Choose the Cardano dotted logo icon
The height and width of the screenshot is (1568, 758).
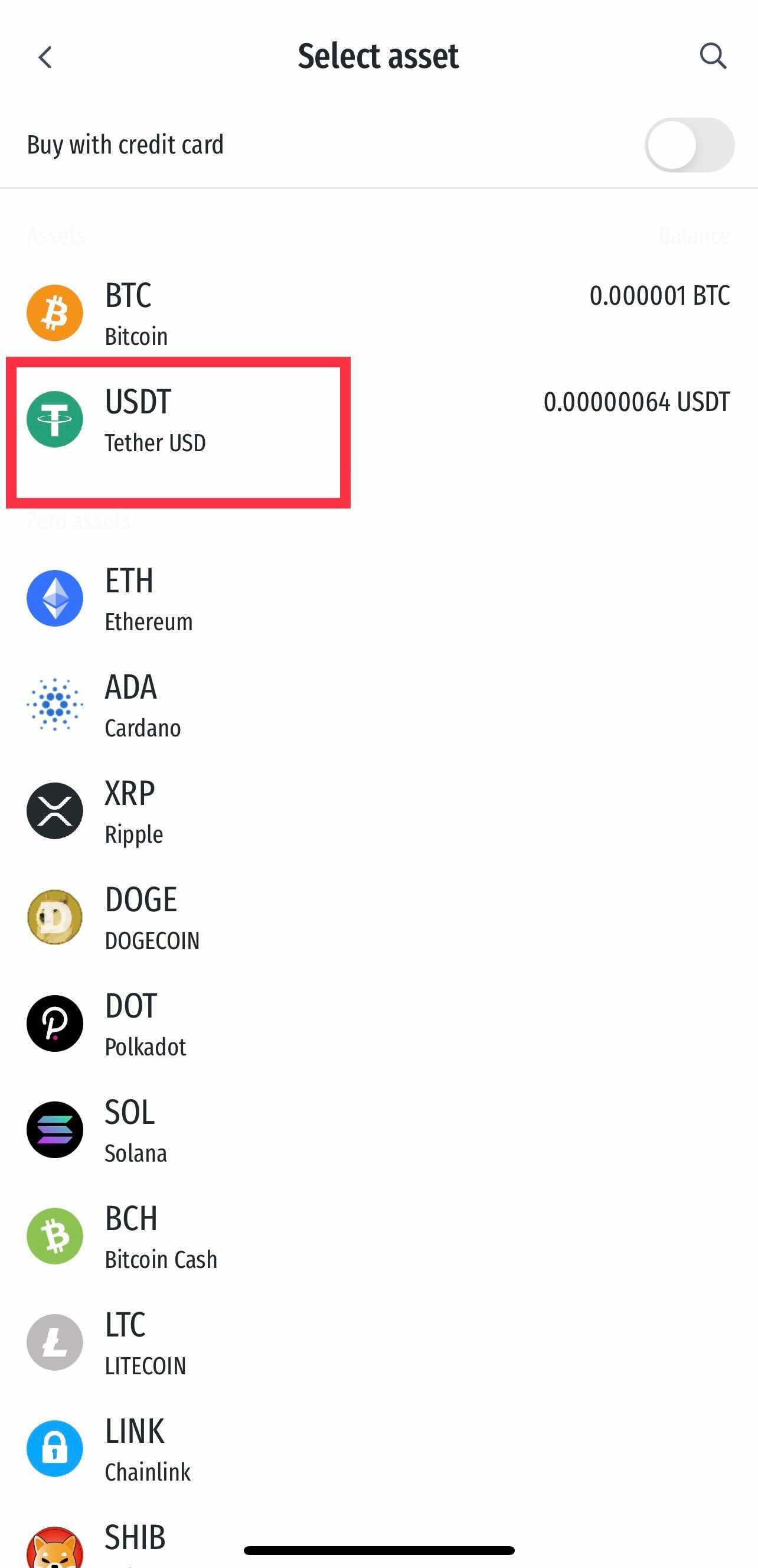(x=55, y=704)
